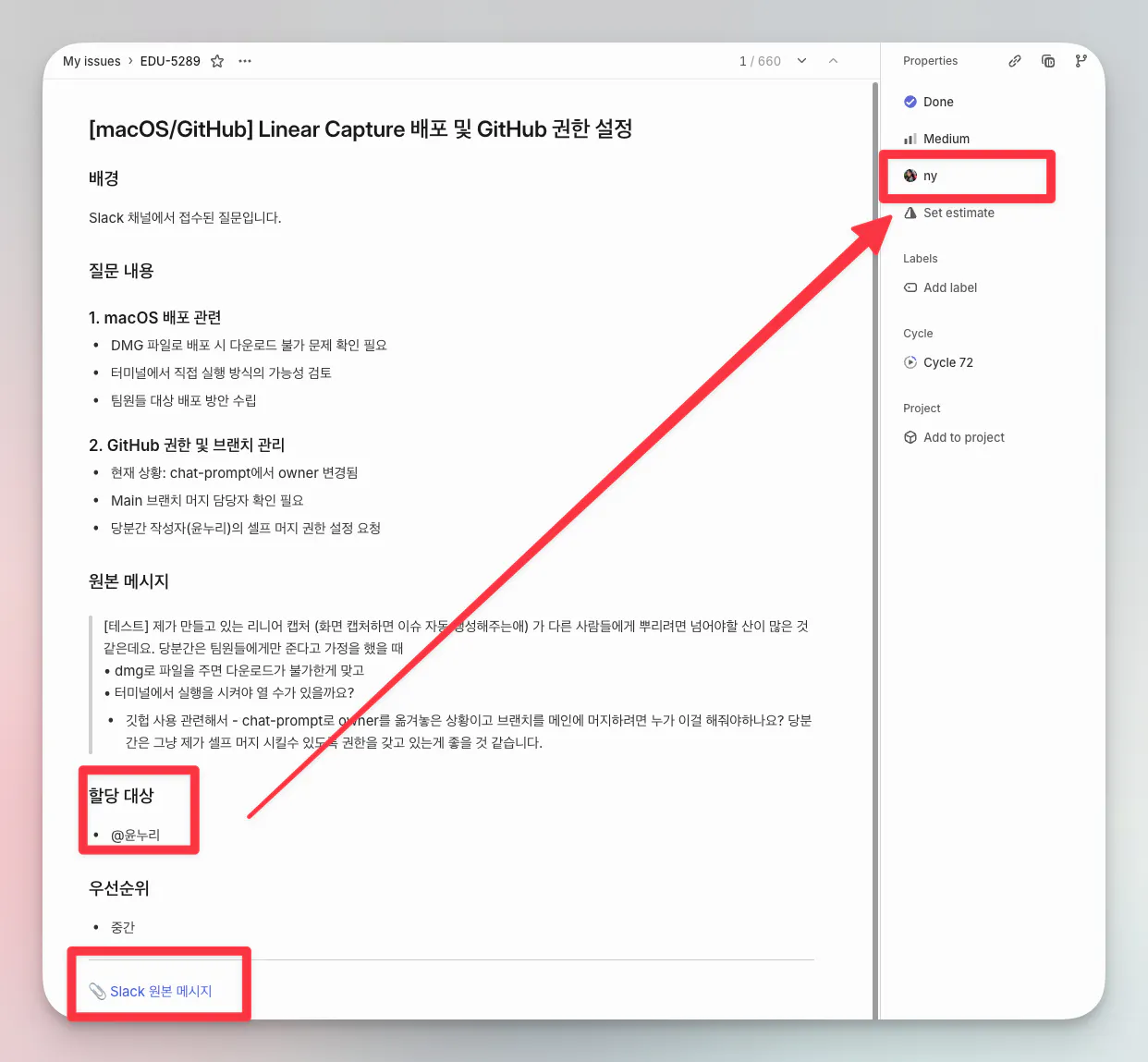Screen dimensions: 1148x1062
Task: Copy git branch name icon
Action: tap(1081, 61)
